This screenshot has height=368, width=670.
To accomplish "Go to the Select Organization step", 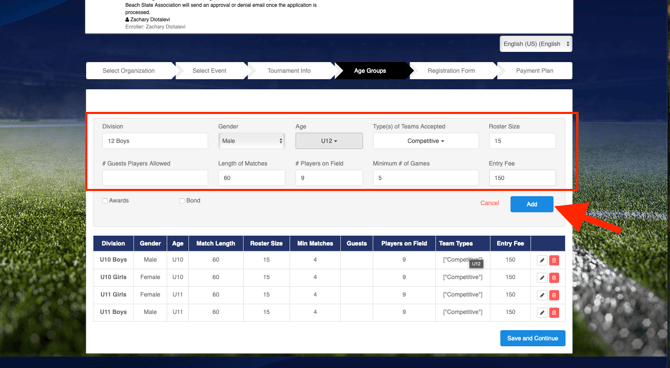I will click(129, 71).
